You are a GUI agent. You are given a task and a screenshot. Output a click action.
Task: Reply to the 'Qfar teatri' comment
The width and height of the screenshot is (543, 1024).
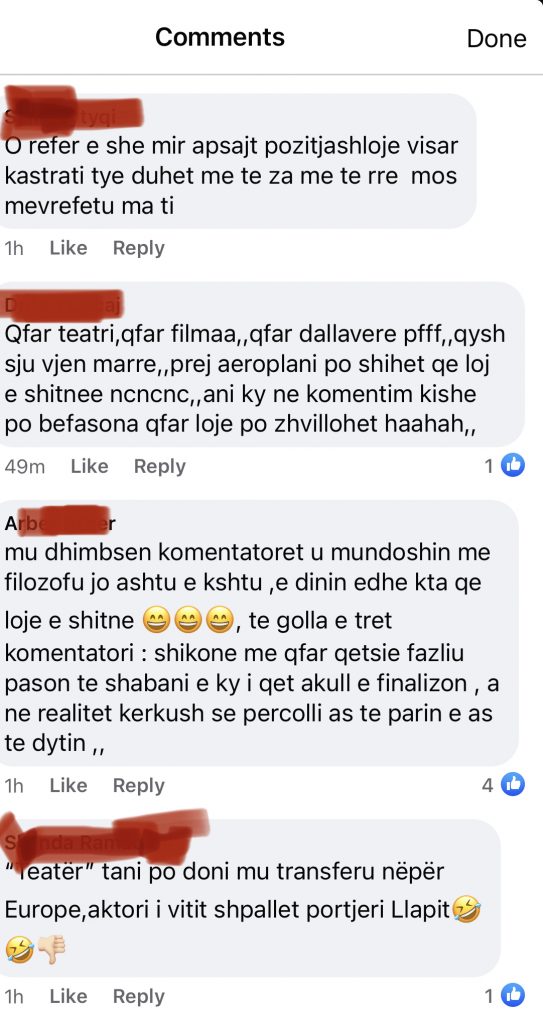tap(159, 466)
